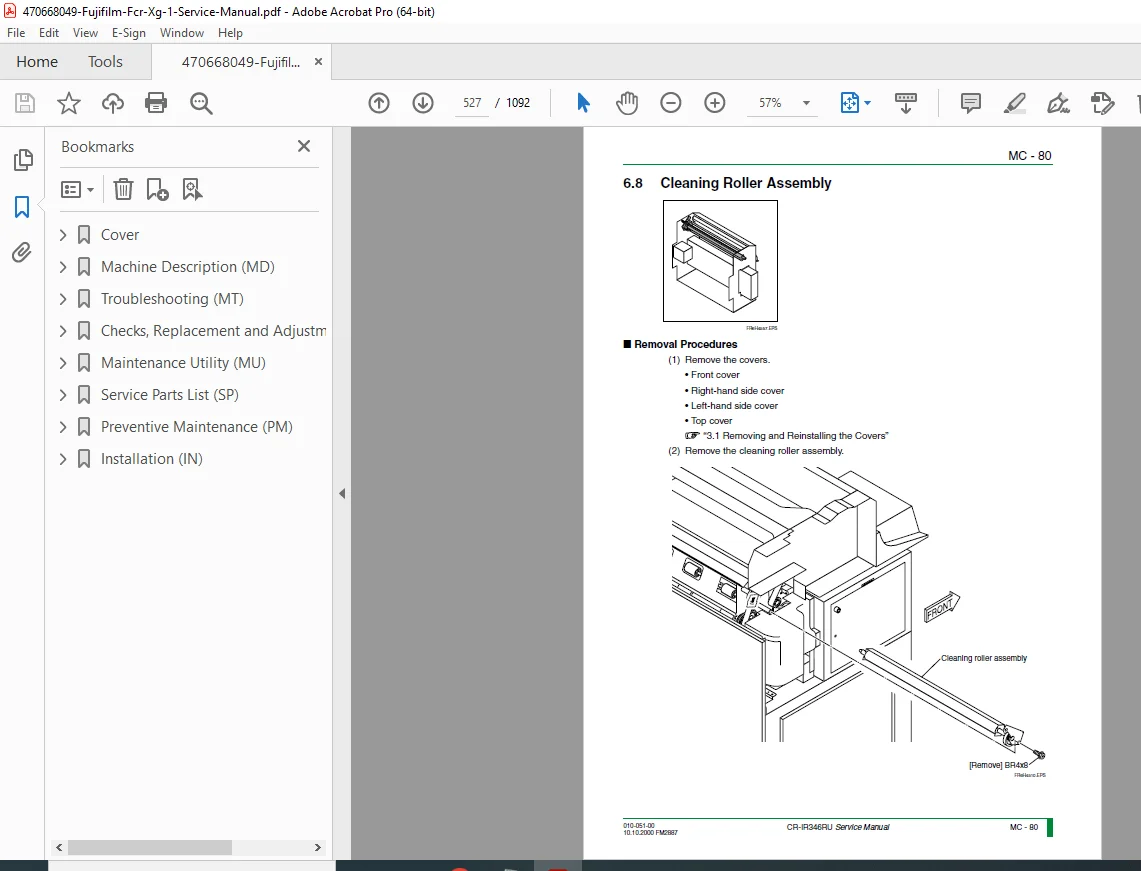
Task: Click the find current bookmark icon
Action: tap(192, 190)
